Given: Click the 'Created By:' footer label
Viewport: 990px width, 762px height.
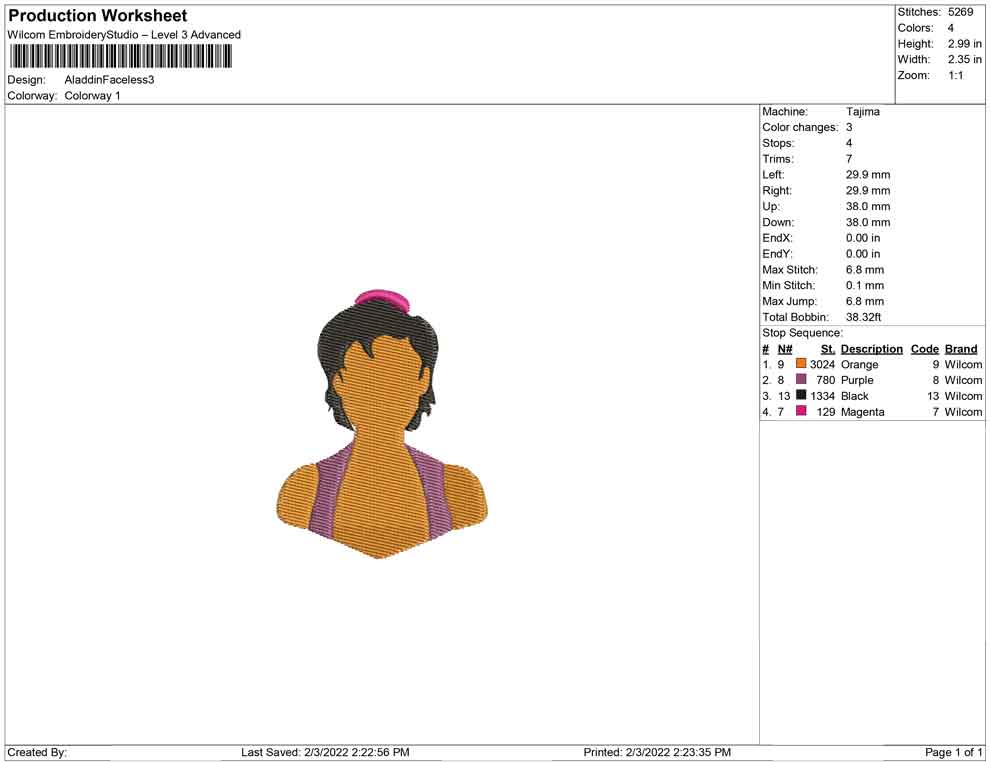Looking at the screenshot, I should [37, 752].
